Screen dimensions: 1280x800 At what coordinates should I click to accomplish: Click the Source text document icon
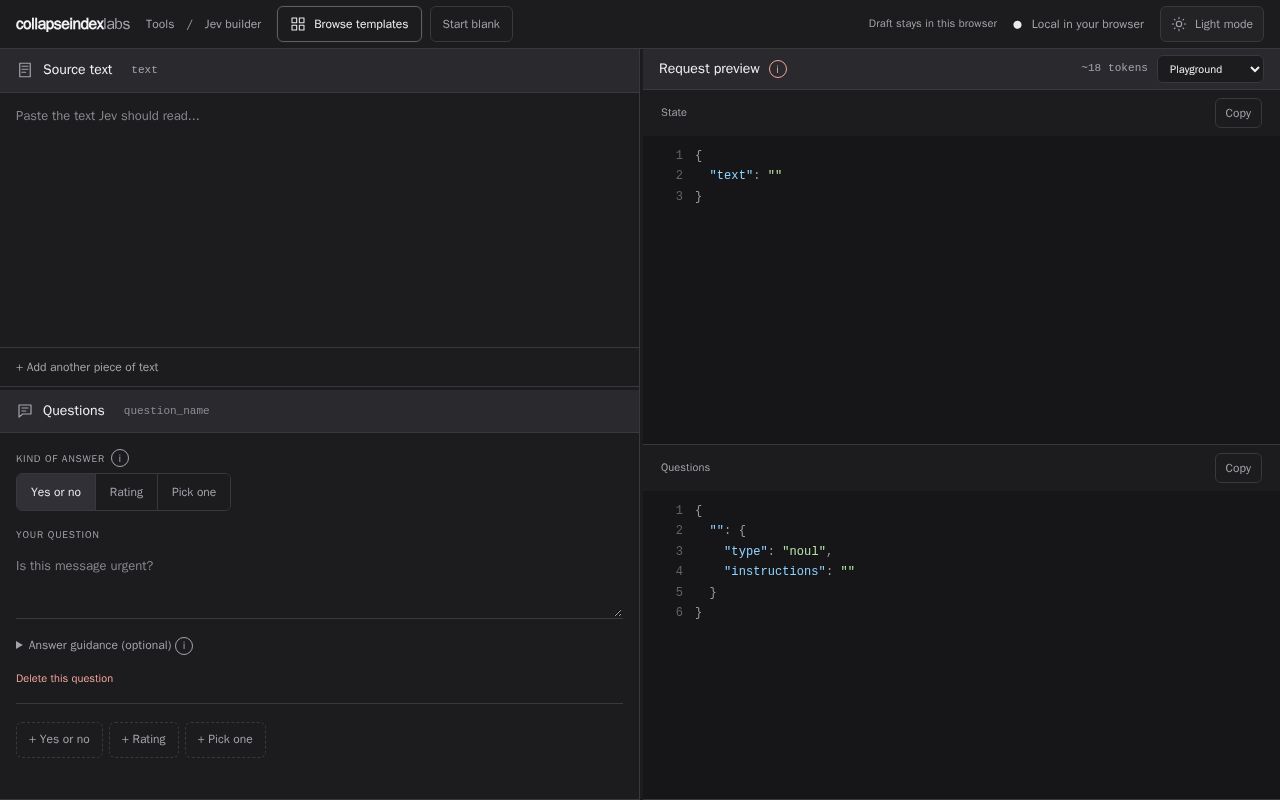[x=25, y=70]
